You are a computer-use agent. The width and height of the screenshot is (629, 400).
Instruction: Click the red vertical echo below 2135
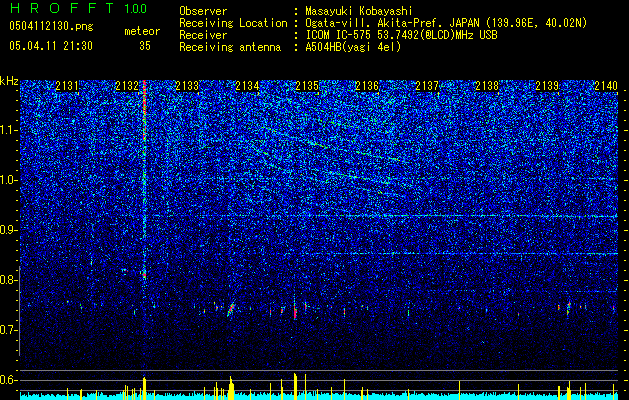(295, 311)
